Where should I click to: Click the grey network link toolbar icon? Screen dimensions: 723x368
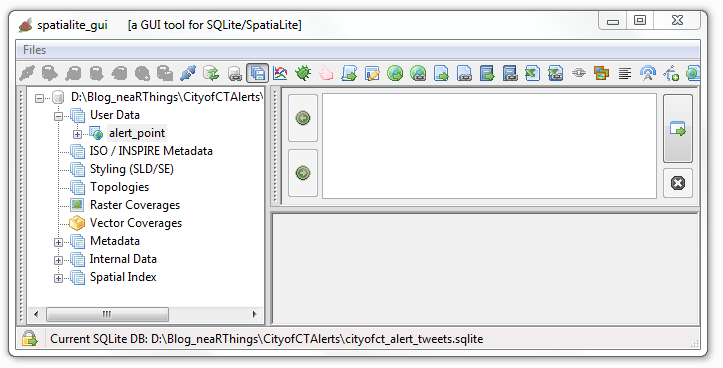[579, 73]
